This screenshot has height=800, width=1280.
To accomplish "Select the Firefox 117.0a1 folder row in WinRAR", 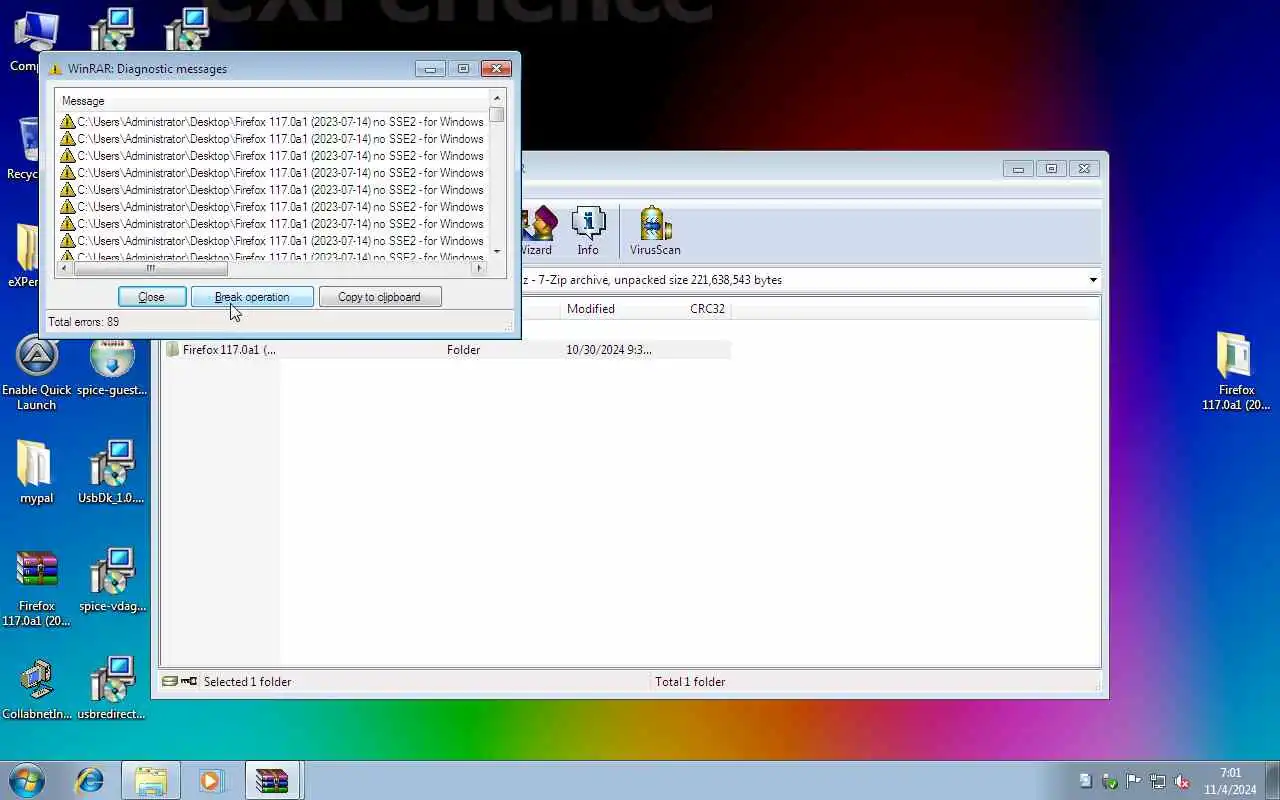I will click(446, 350).
